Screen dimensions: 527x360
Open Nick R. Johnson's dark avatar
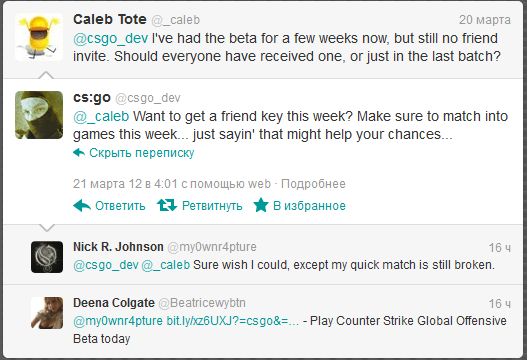(47, 257)
